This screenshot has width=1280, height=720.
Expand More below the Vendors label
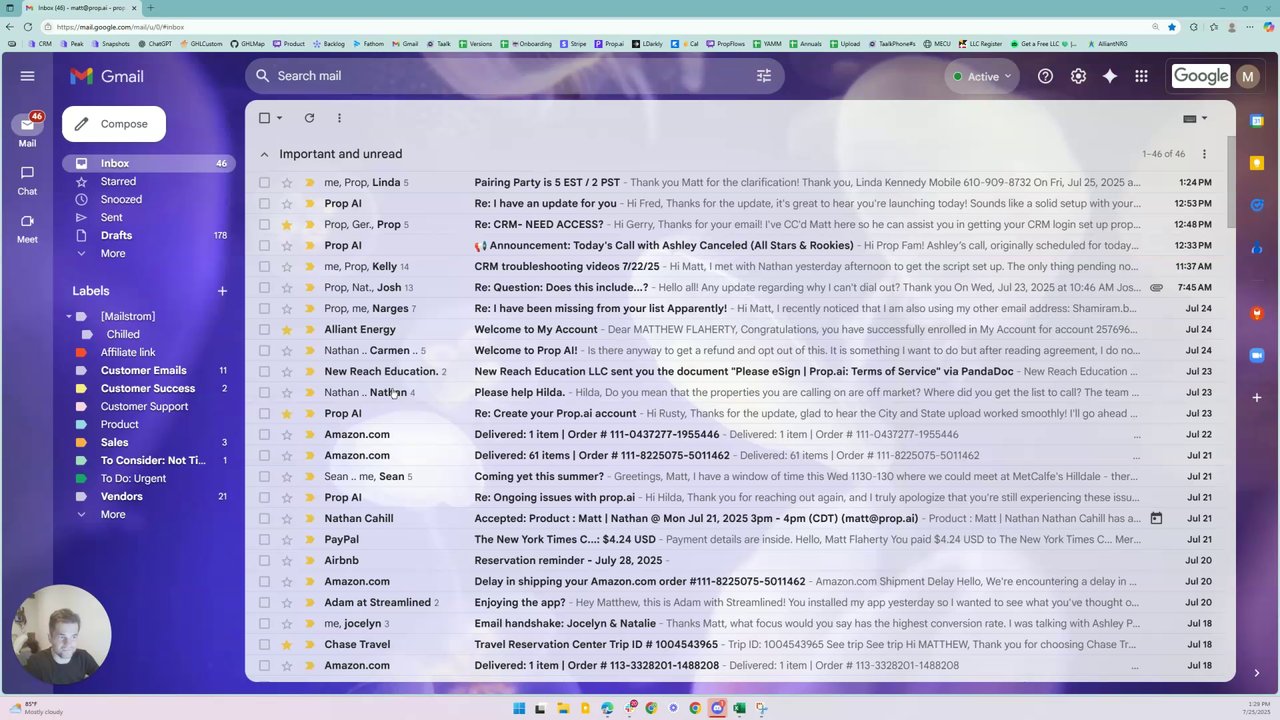pyautogui.click(x=113, y=514)
